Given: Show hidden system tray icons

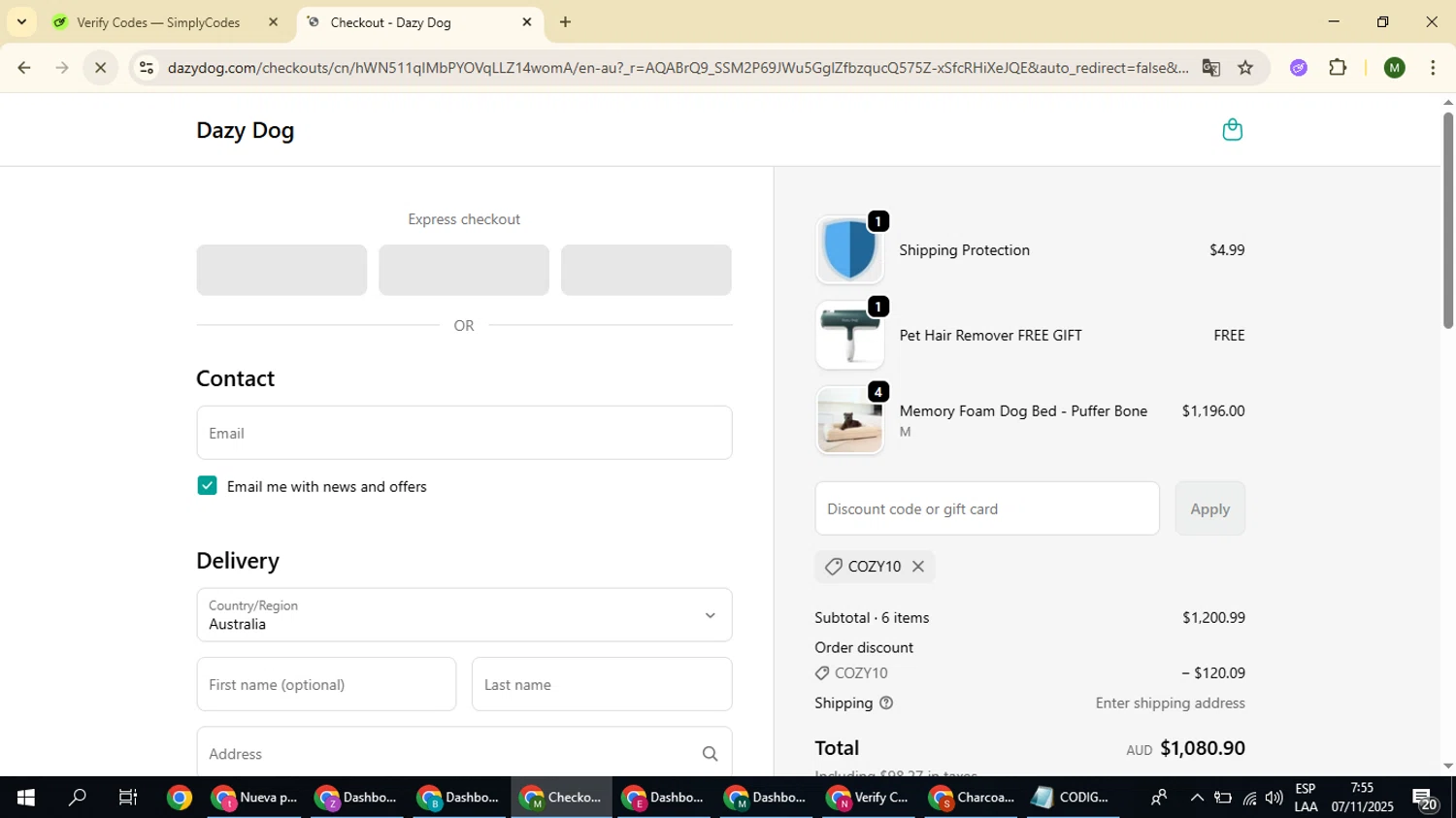Looking at the screenshot, I should click(x=1197, y=799).
